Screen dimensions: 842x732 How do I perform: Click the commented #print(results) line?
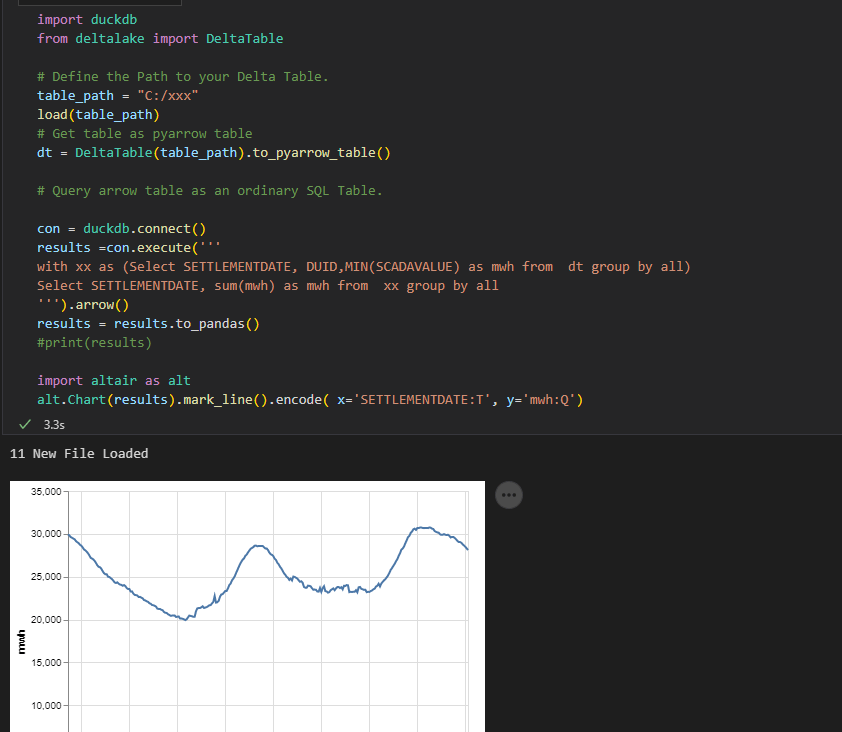point(94,343)
